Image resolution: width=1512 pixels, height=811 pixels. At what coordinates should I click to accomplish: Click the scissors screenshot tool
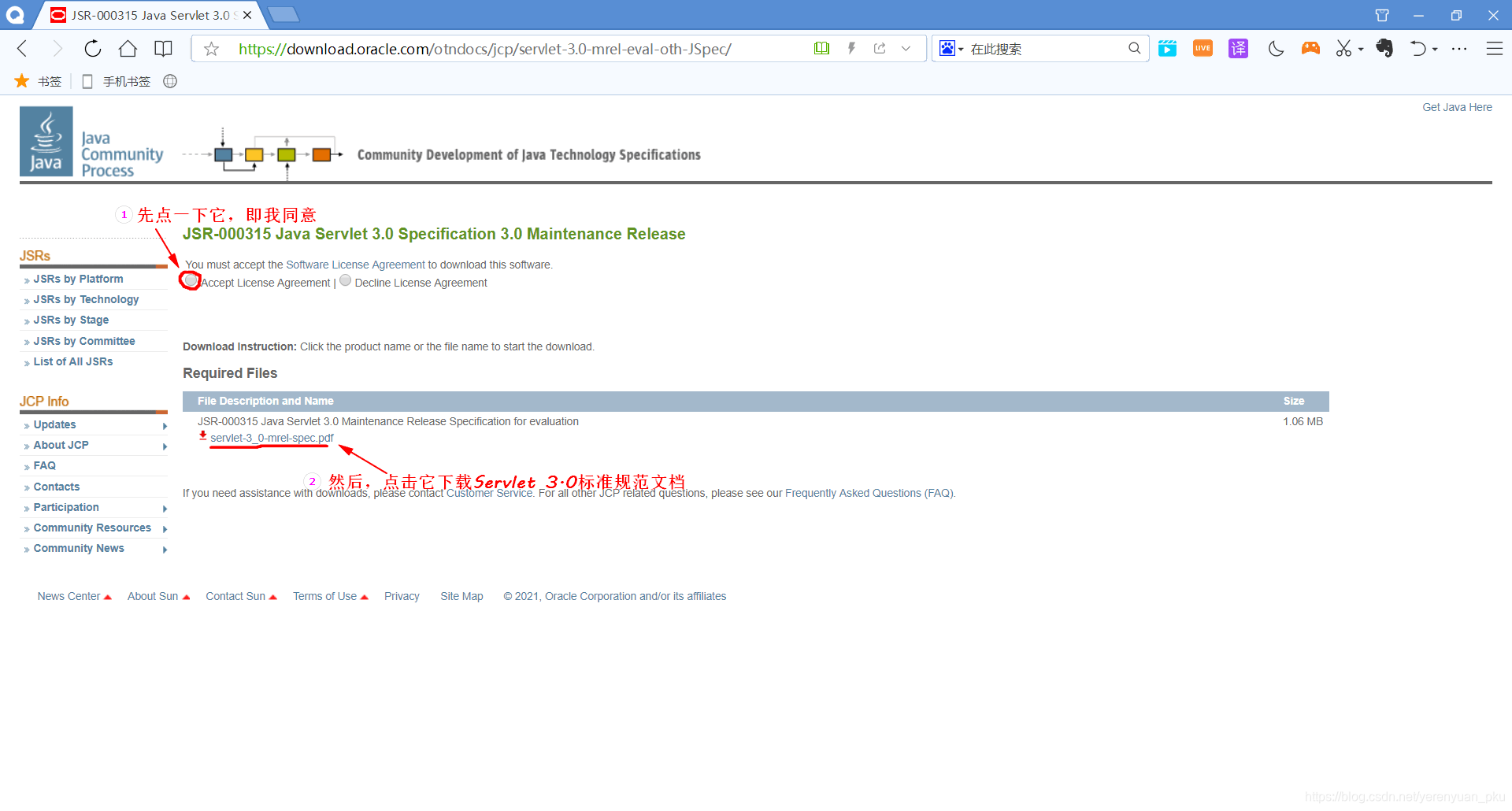click(x=1343, y=49)
